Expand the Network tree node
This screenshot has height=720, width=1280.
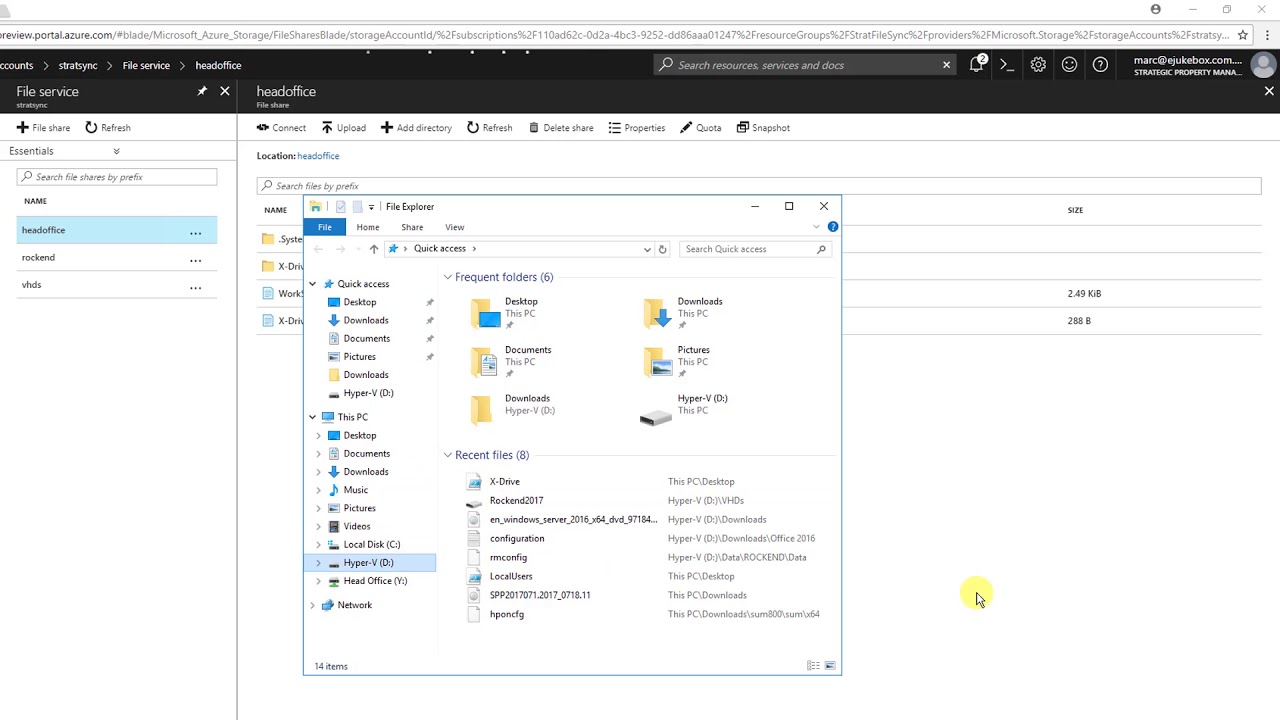(312, 605)
